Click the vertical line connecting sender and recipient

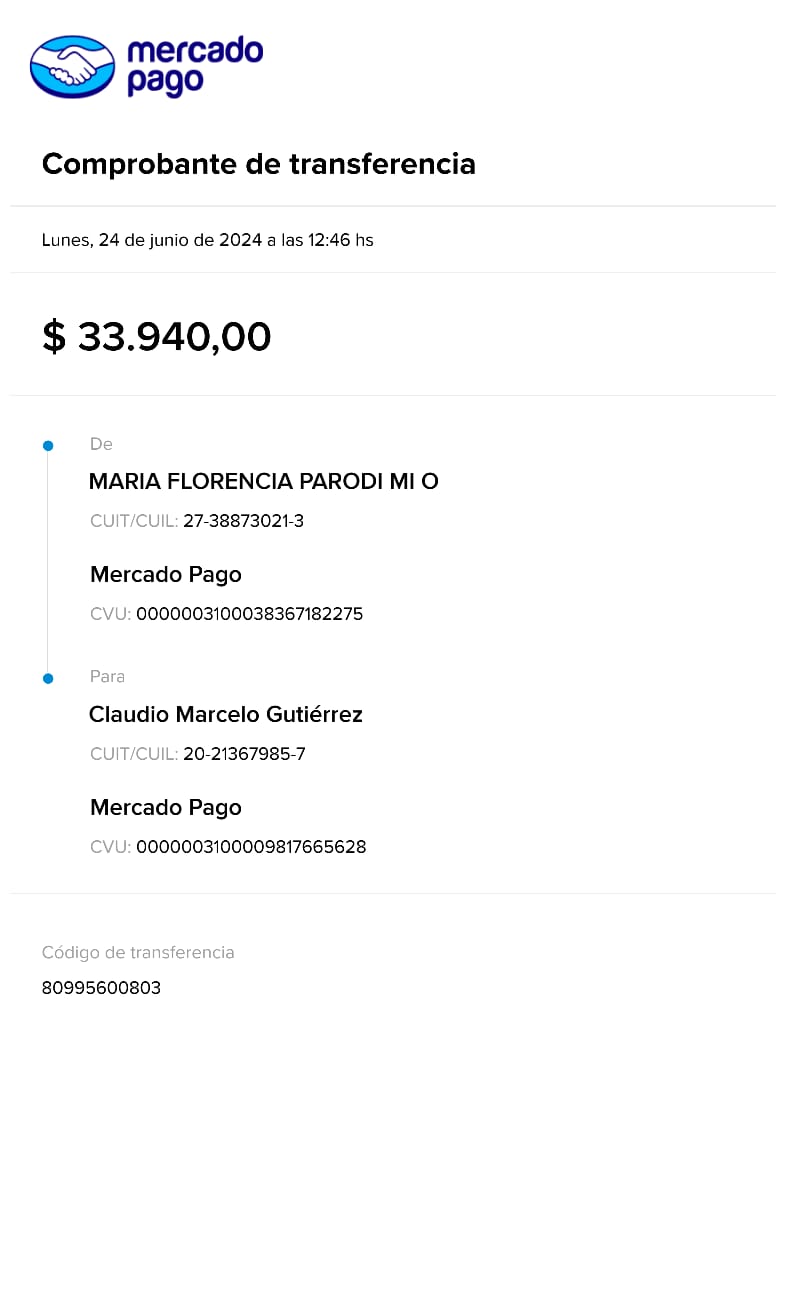(47, 561)
